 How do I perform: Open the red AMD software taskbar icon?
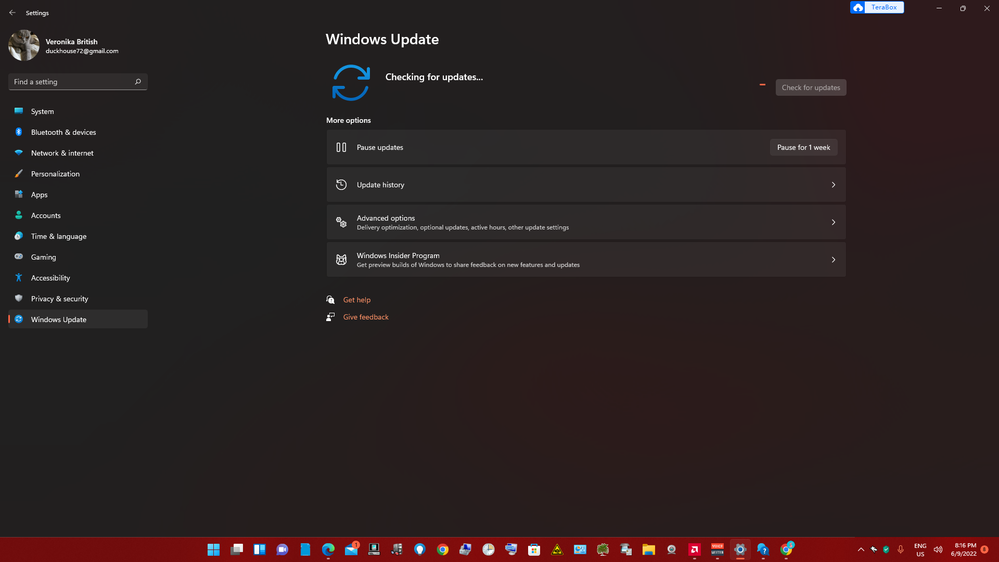pyautogui.click(x=694, y=549)
